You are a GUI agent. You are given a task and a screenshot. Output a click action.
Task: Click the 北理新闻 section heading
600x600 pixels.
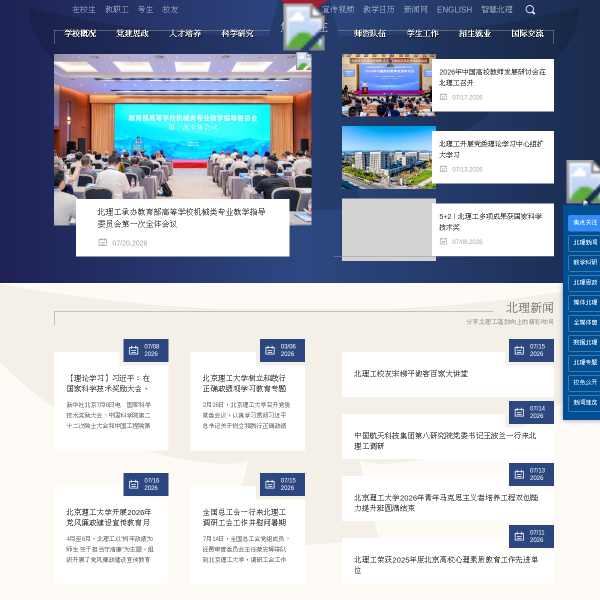click(530, 307)
